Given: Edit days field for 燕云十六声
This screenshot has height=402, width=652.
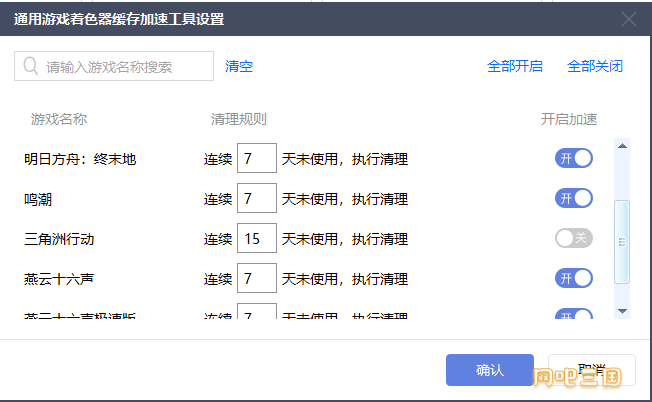Looking at the screenshot, I should [257, 278].
